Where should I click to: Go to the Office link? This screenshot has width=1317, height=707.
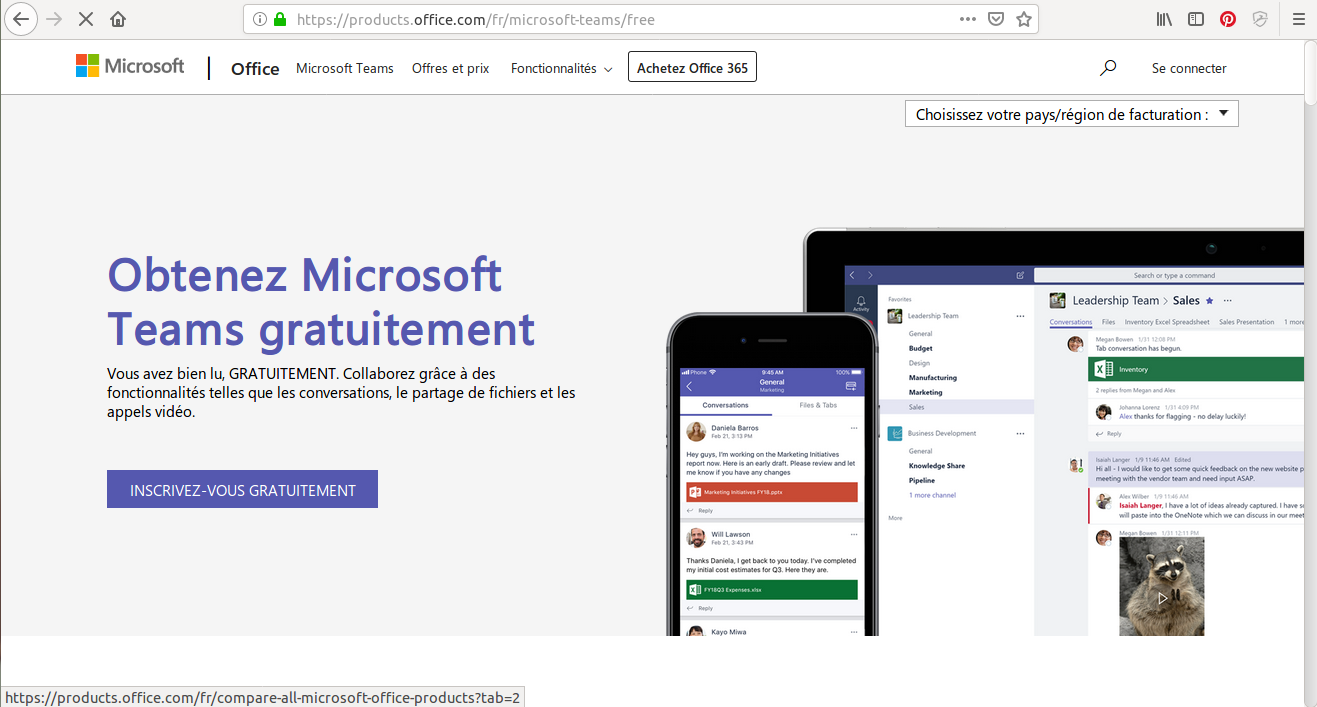coord(255,68)
